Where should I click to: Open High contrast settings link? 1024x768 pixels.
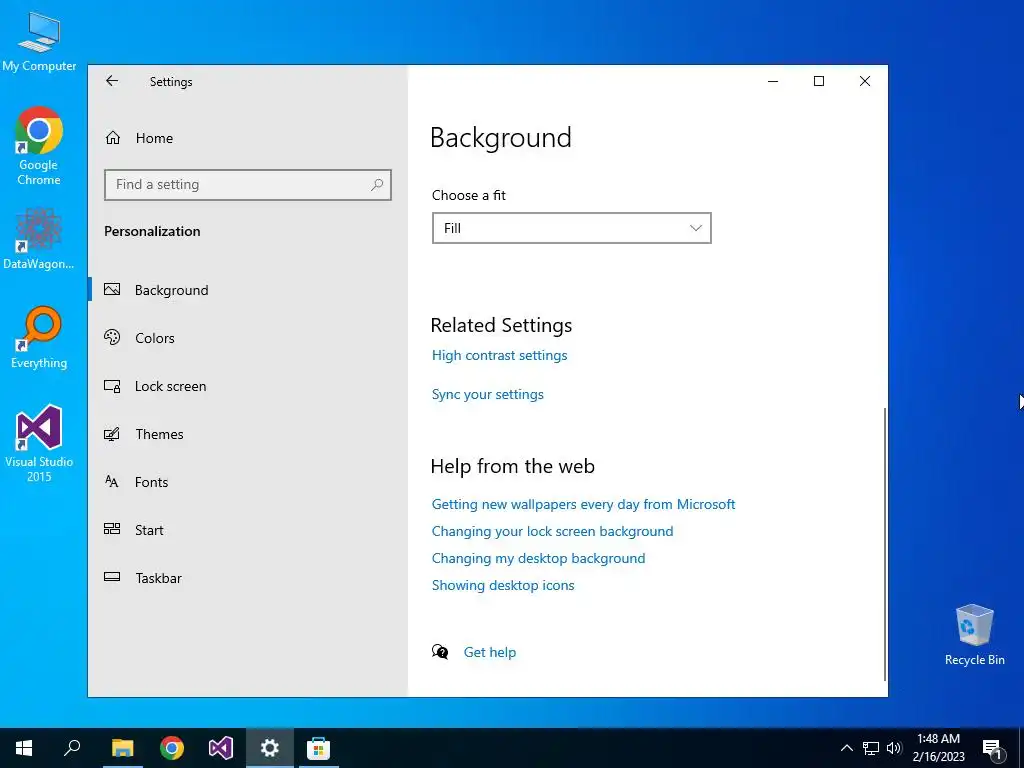(x=500, y=355)
